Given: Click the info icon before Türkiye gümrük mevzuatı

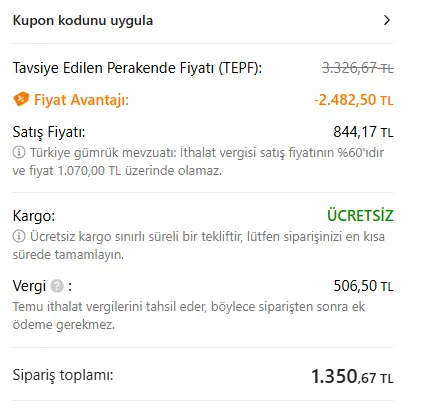Looking at the screenshot, I should (19, 152).
